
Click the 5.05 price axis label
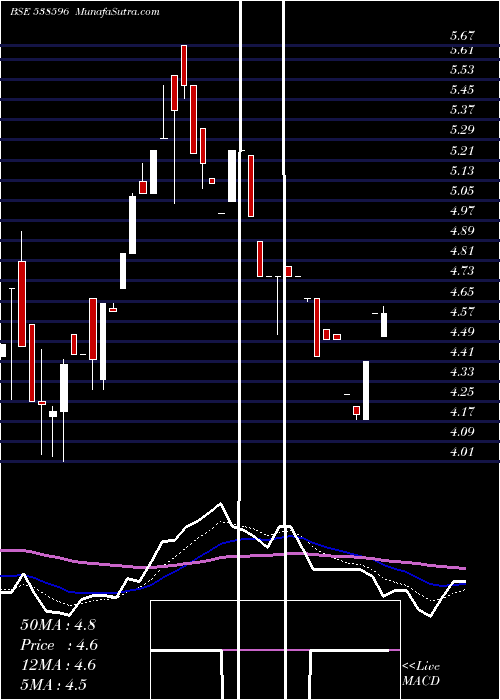pos(462,191)
